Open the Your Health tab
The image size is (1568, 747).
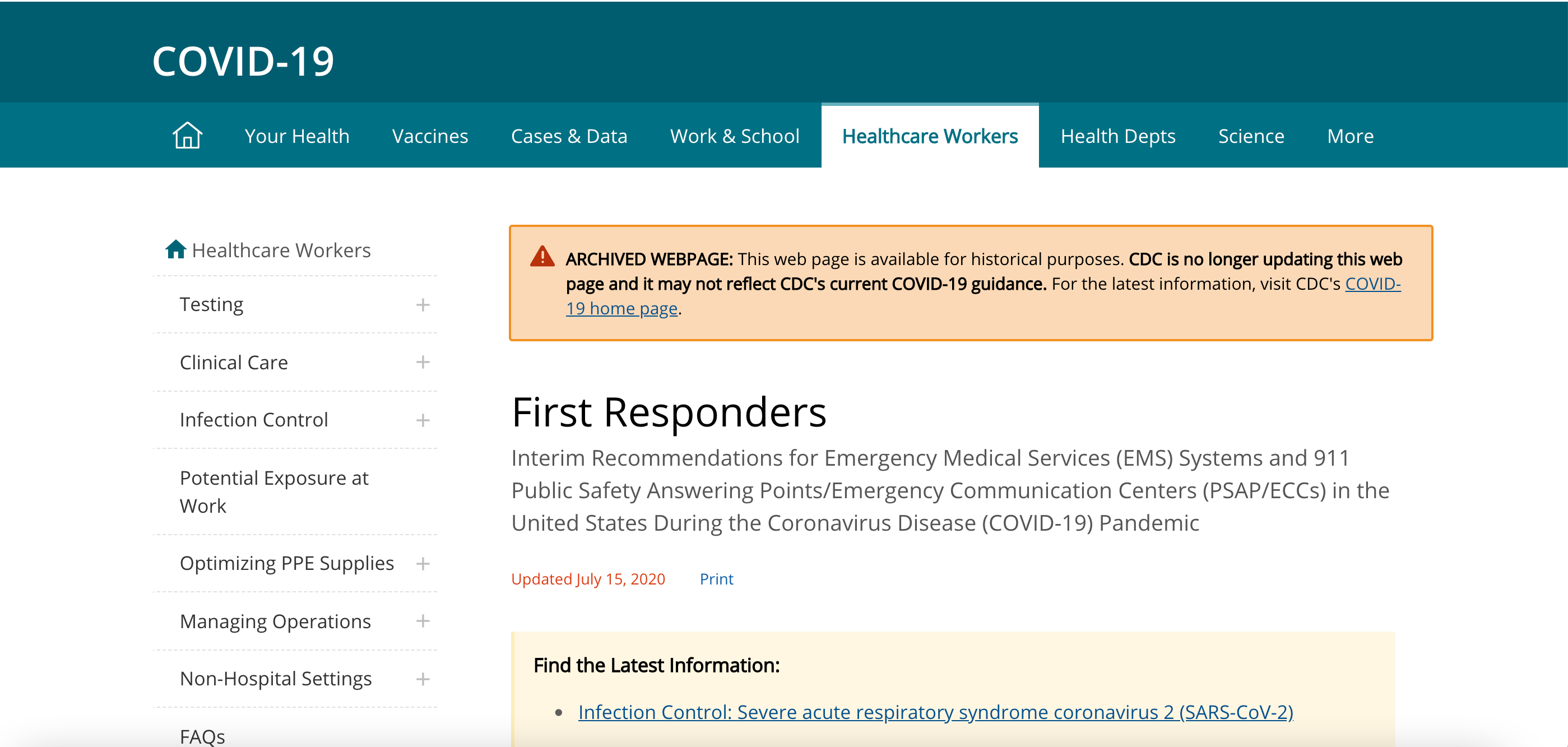pos(297,136)
